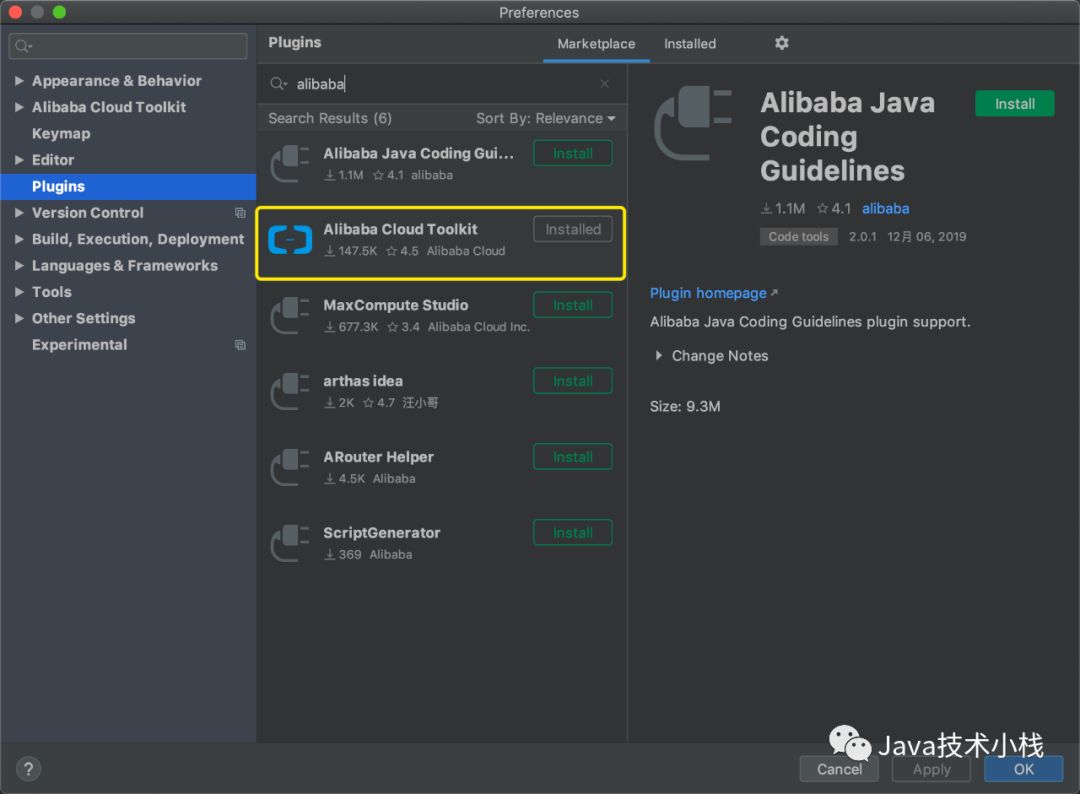Open the Sort By Relevance dropdown
The height and width of the screenshot is (794, 1080).
point(546,118)
